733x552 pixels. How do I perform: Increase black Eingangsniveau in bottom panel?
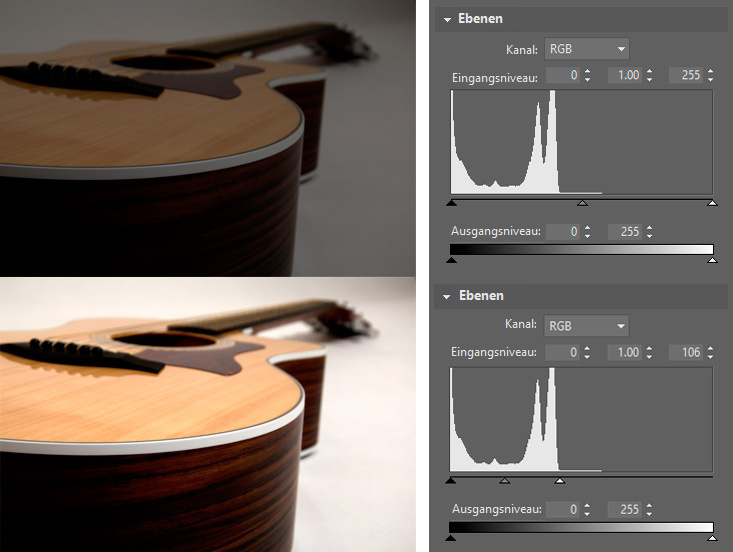tap(587, 349)
